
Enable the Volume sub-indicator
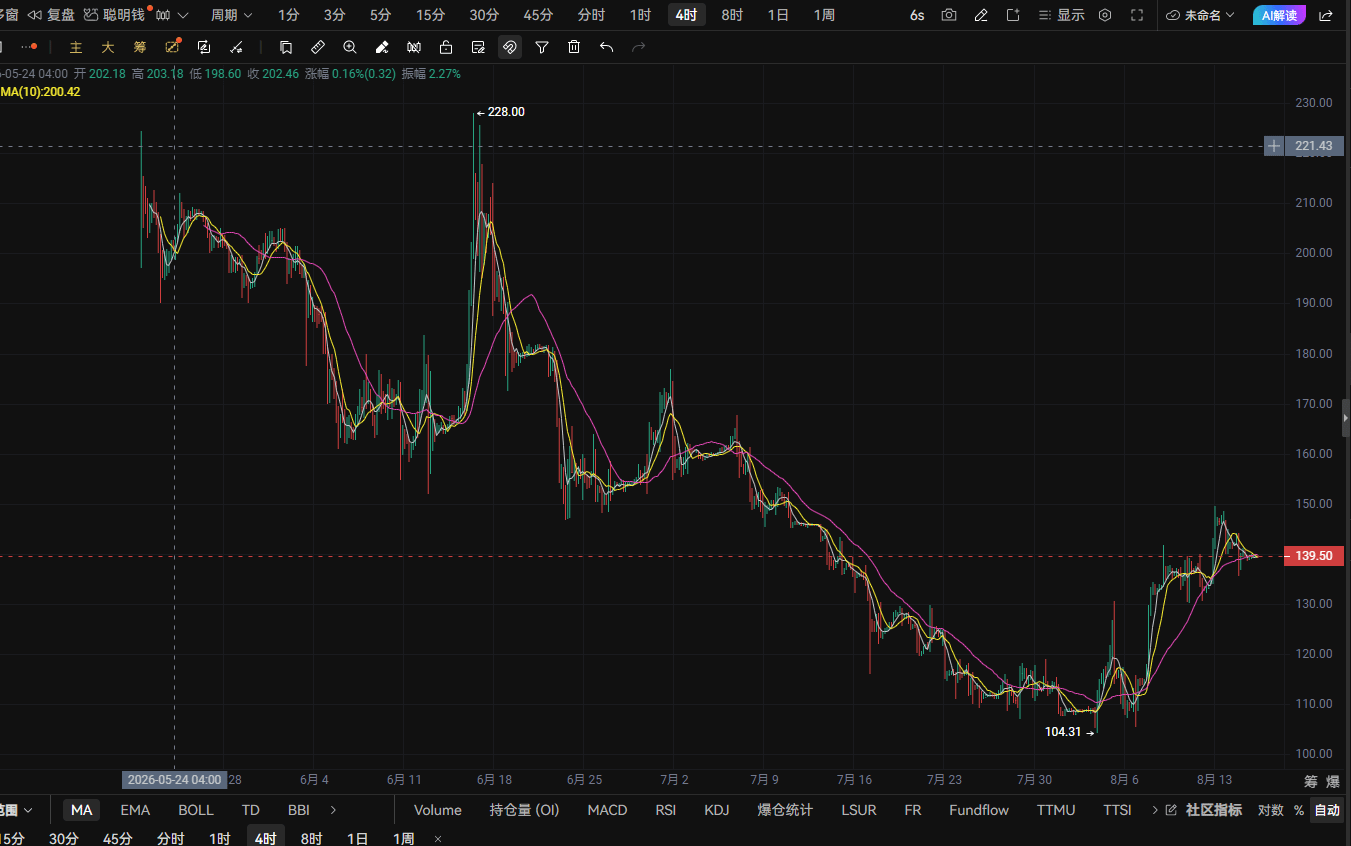[x=438, y=810]
